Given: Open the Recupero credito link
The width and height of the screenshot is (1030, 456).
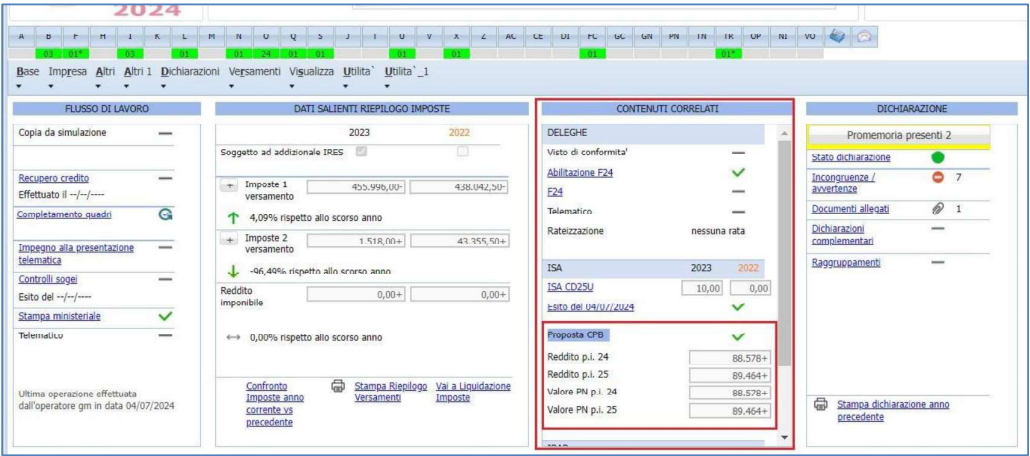Looking at the screenshot, I should pyautogui.click(x=54, y=178).
